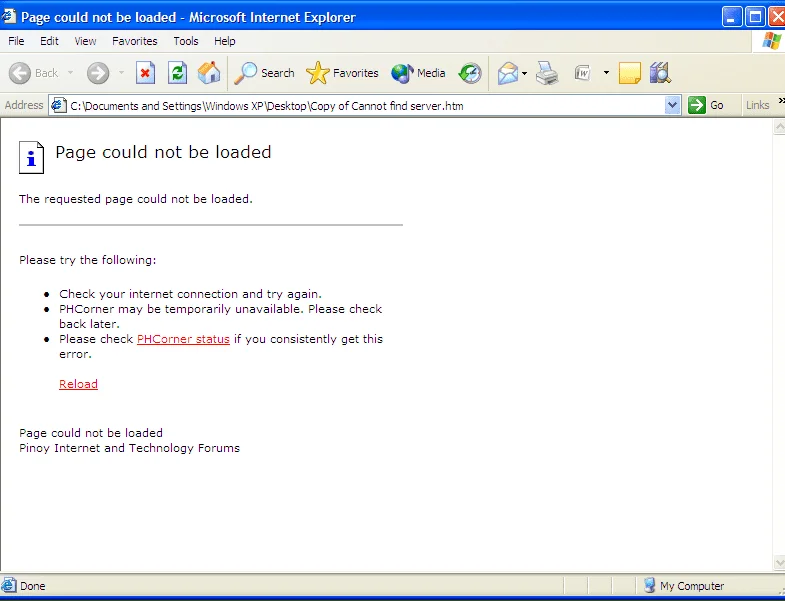Open the Favorites pane from the toolbar

pyautogui.click(x=342, y=73)
